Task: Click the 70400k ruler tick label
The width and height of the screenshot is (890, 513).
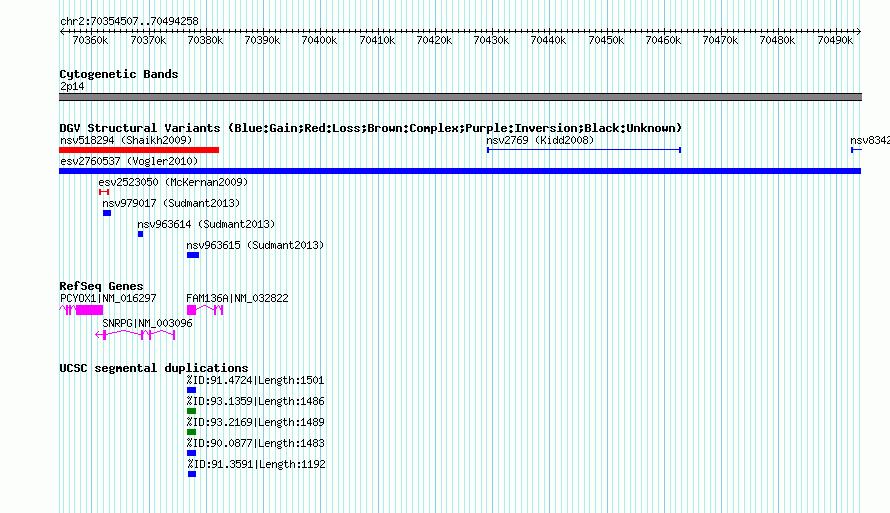Action: [x=319, y=40]
